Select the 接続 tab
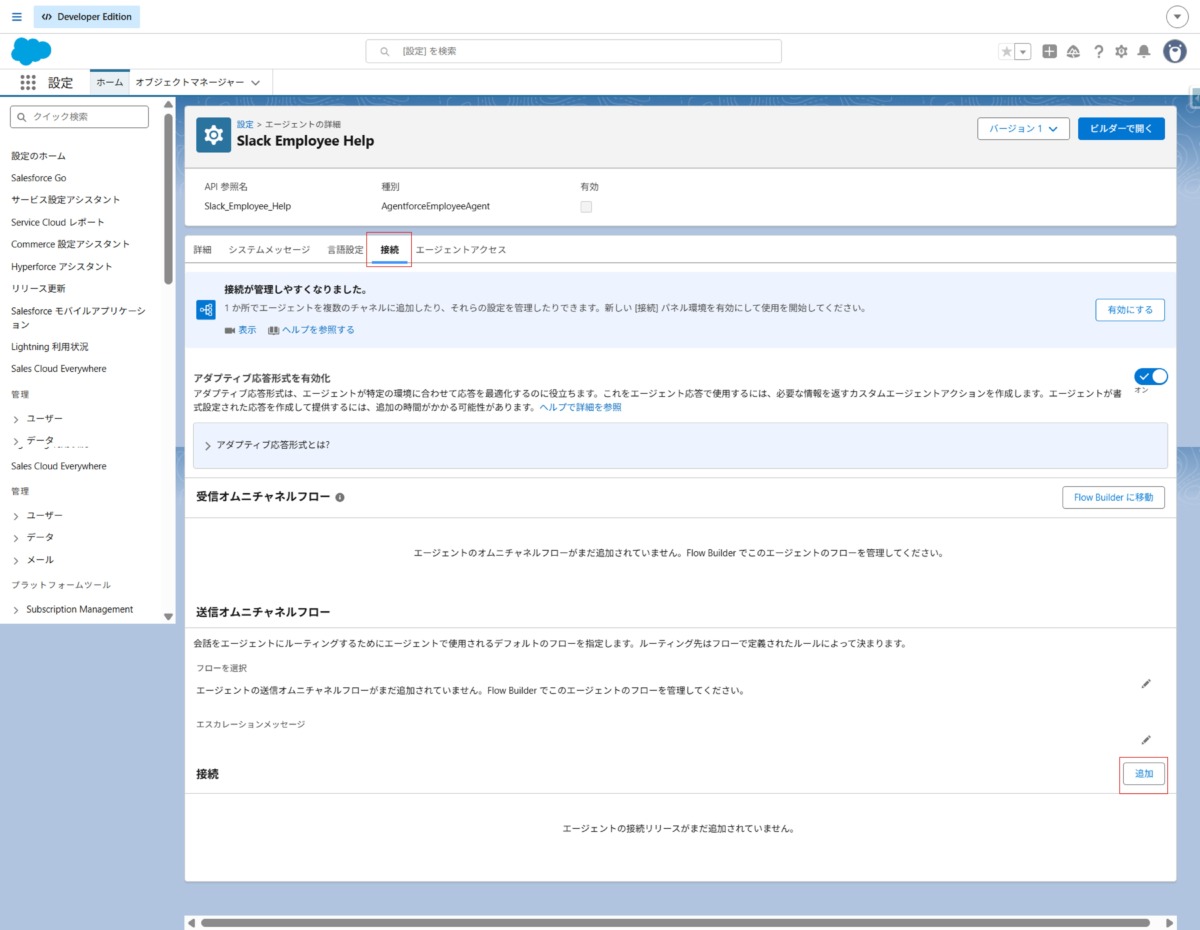1200x930 pixels. [x=390, y=250]
